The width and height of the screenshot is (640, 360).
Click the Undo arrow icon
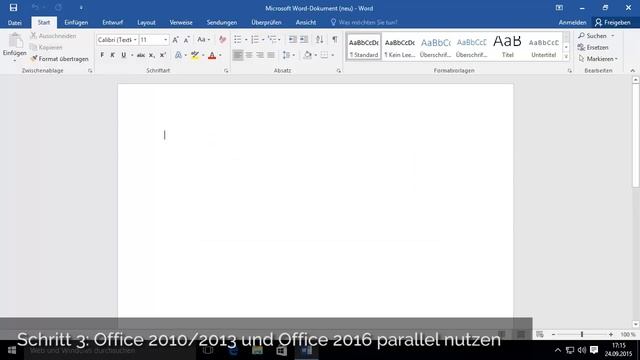coord(36,8)
